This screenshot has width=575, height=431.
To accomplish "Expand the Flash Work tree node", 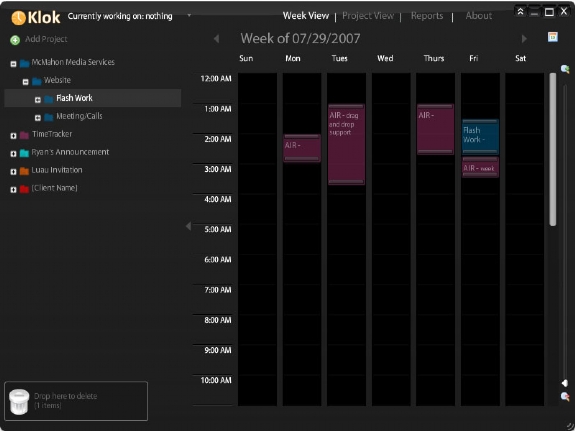I will coord(38,100).
